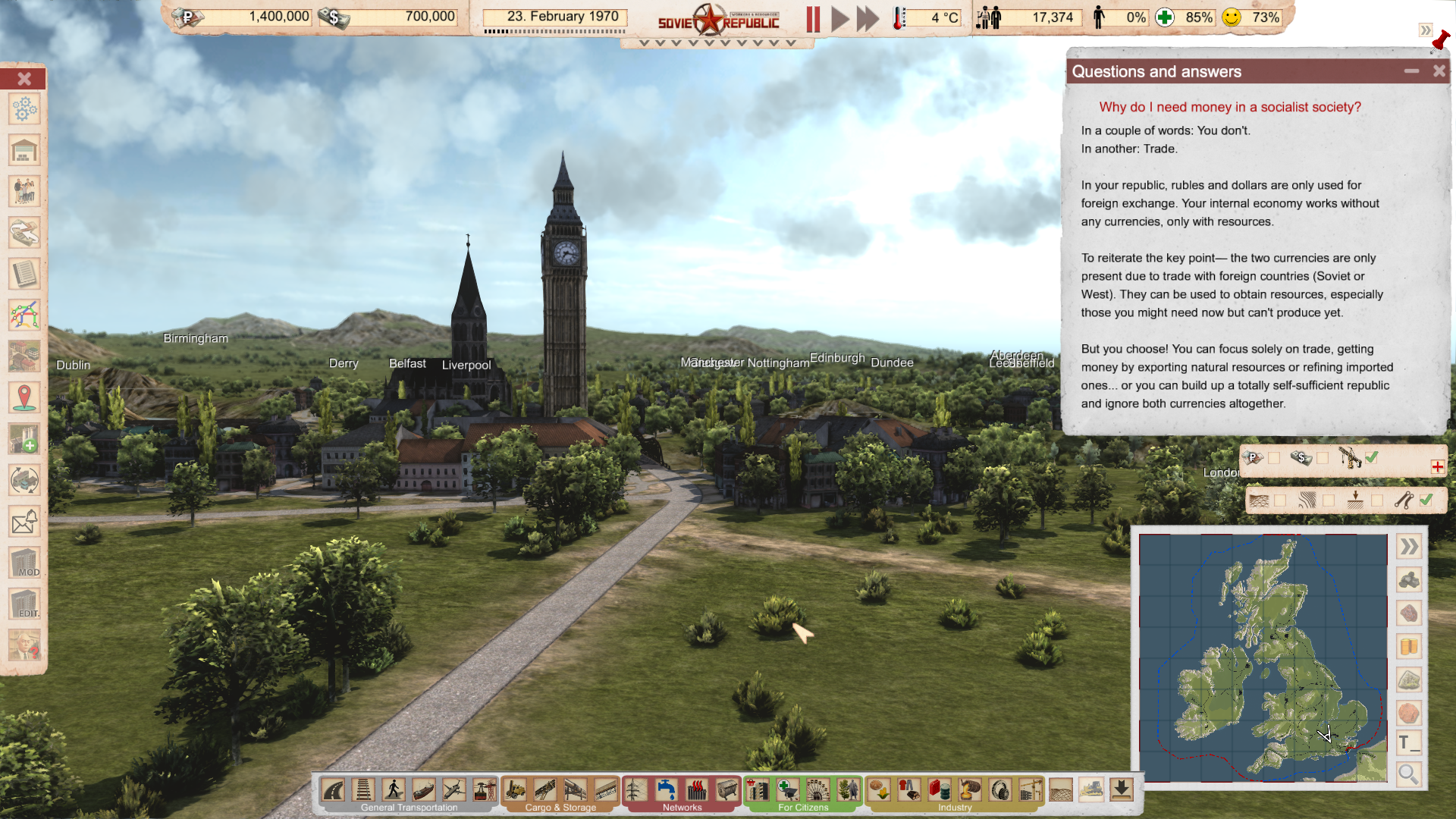Viewport: 1456px width, 819px height.
Task: Open the healthcare buildings menu
Action: pos(788,790)
